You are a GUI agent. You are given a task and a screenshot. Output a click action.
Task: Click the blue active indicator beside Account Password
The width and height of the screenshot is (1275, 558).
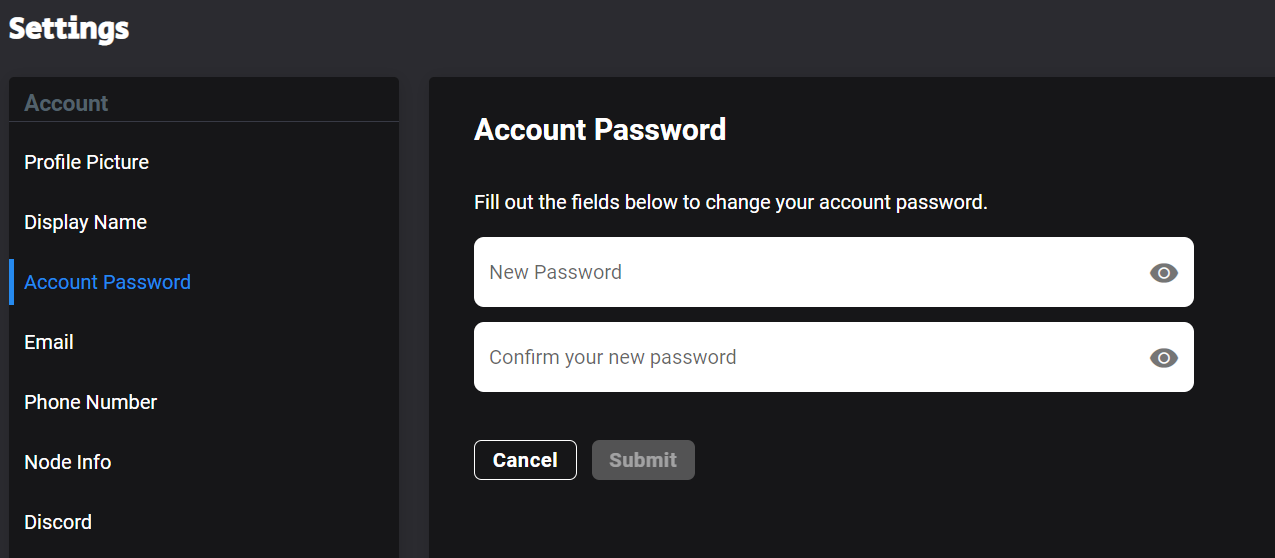11,282
